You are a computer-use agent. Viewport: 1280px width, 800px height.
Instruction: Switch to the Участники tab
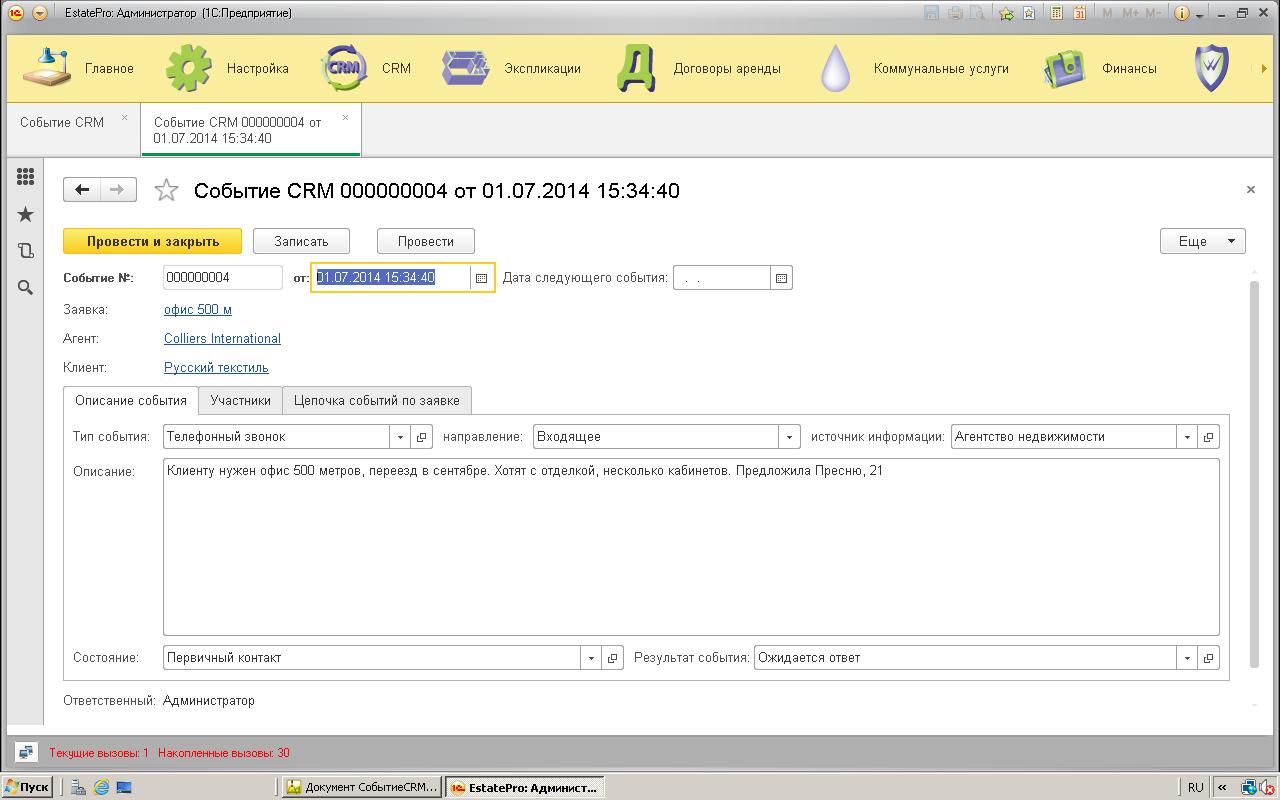click(x=240, y=400)
